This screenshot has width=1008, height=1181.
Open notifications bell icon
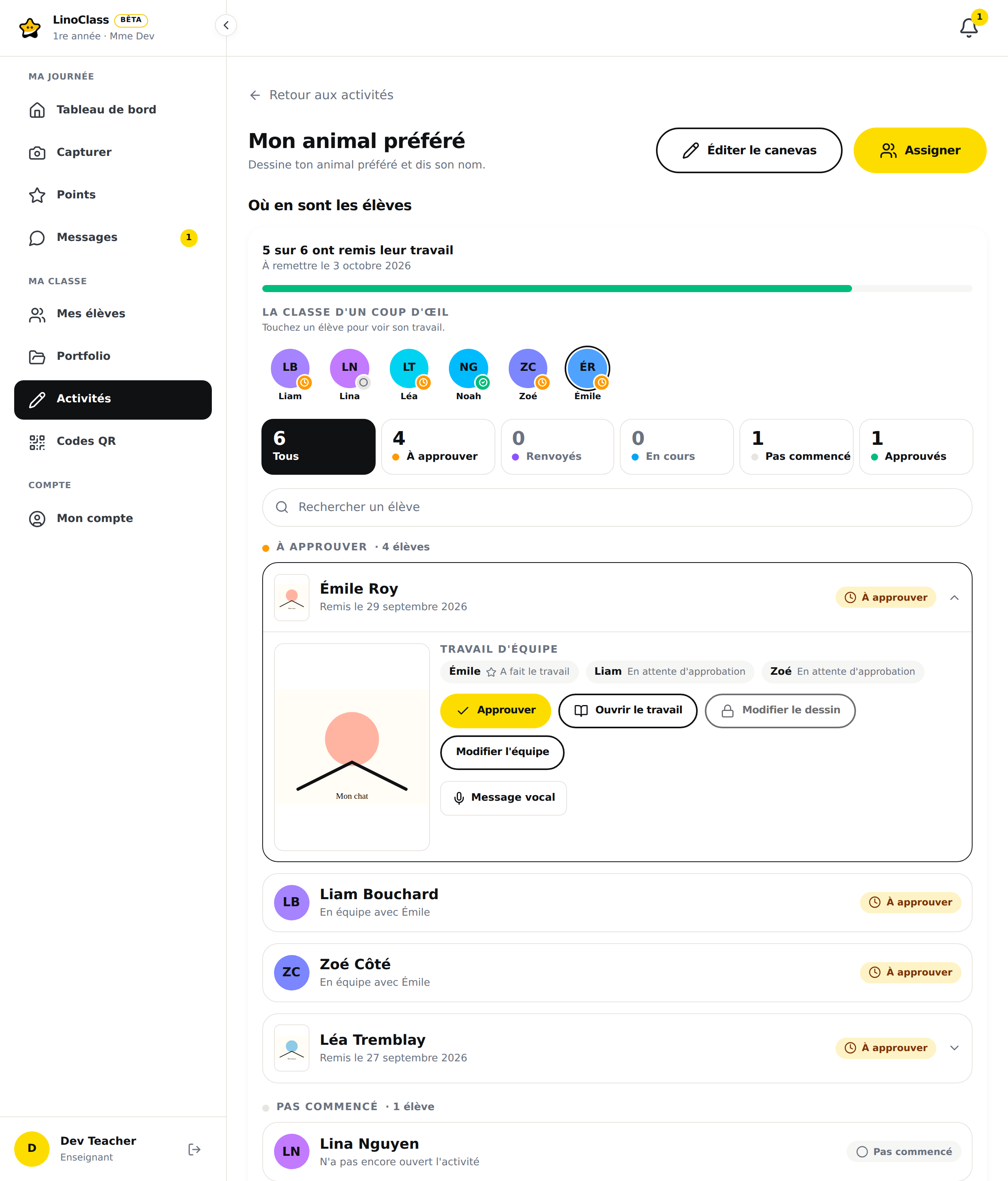pos(969,27)
